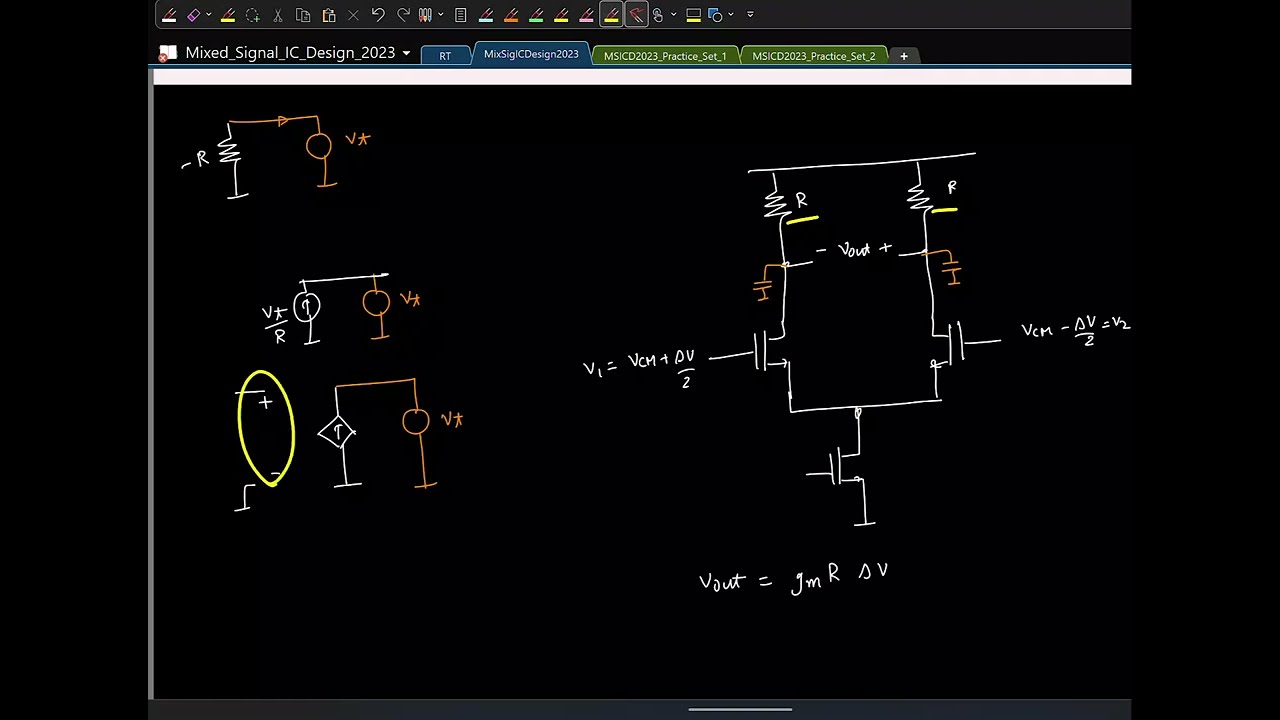Select the yellow highlighter beside the eraser
This screenshot has height=720, width=1280.
coord(228,15)
